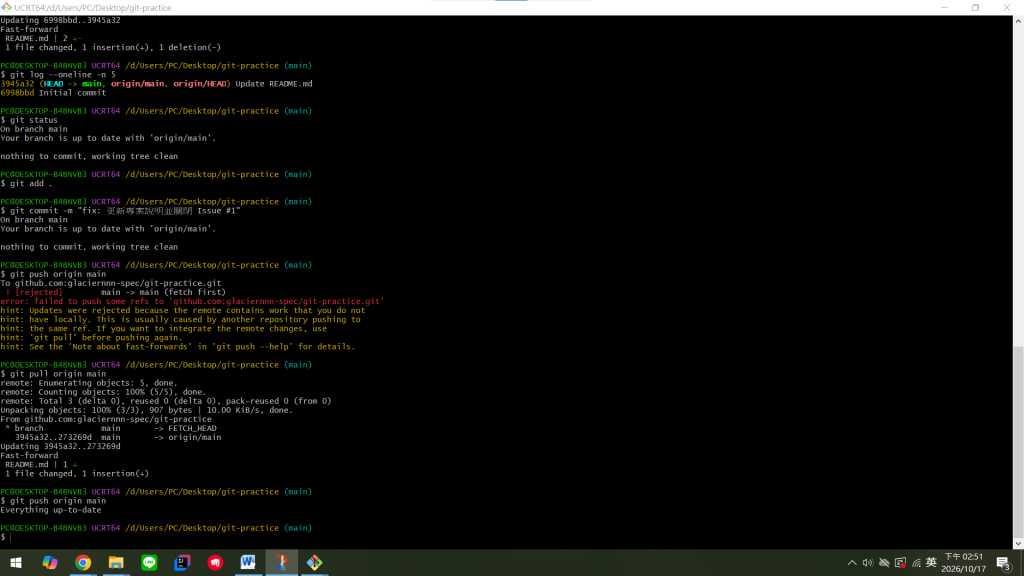This screenshot has height=576, width=1024.
Task: Switch to Google Chrome on the taskbar
Action: coord(83,562)
